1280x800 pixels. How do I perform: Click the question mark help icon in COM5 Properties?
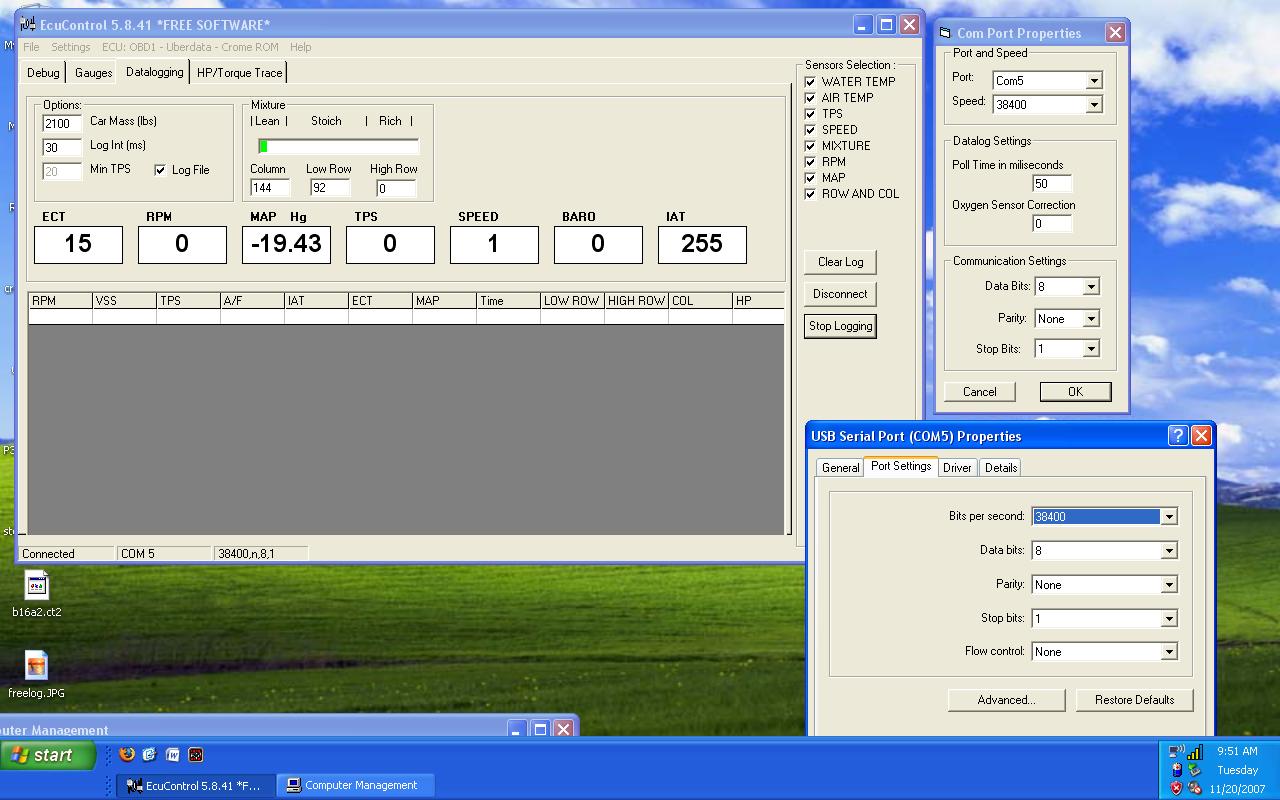pyautogui.click(x=1177, y=435)
